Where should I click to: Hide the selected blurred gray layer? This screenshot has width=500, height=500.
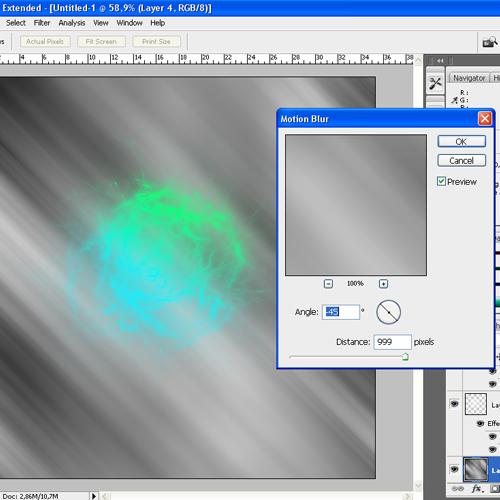click(454, 469)
